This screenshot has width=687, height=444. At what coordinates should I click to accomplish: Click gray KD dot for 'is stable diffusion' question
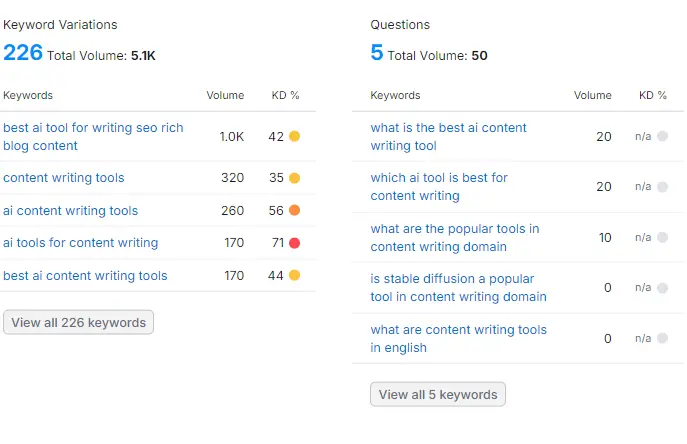(662, 288)
